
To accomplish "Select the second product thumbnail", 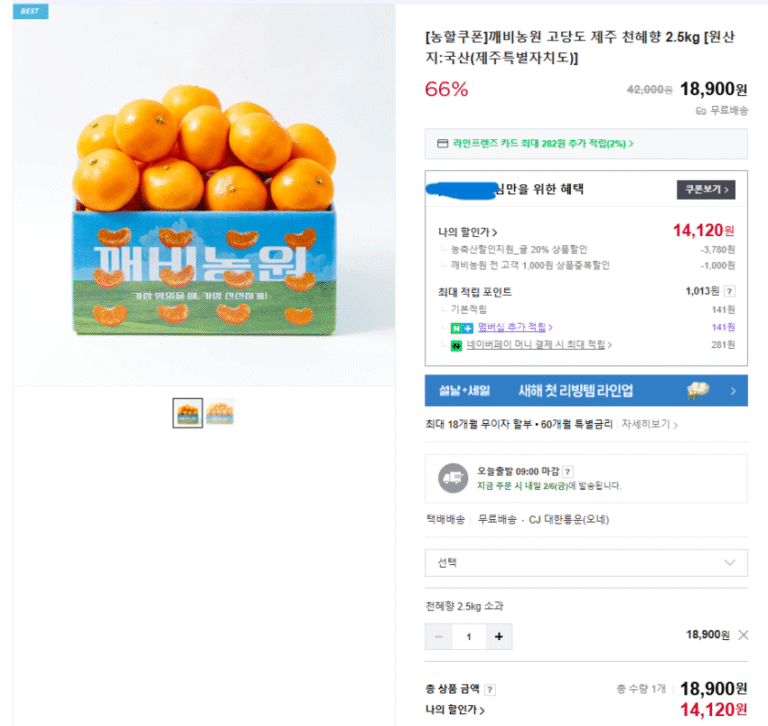I will pos(220,412).
